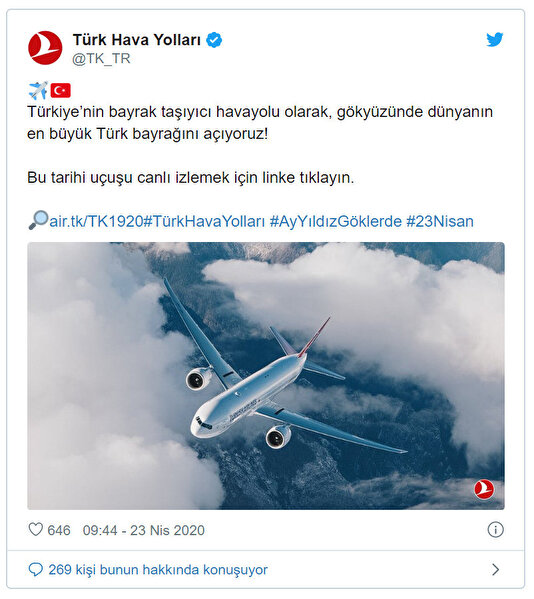
Task: Click the Twitter bird logo
Action: point(494,39)
